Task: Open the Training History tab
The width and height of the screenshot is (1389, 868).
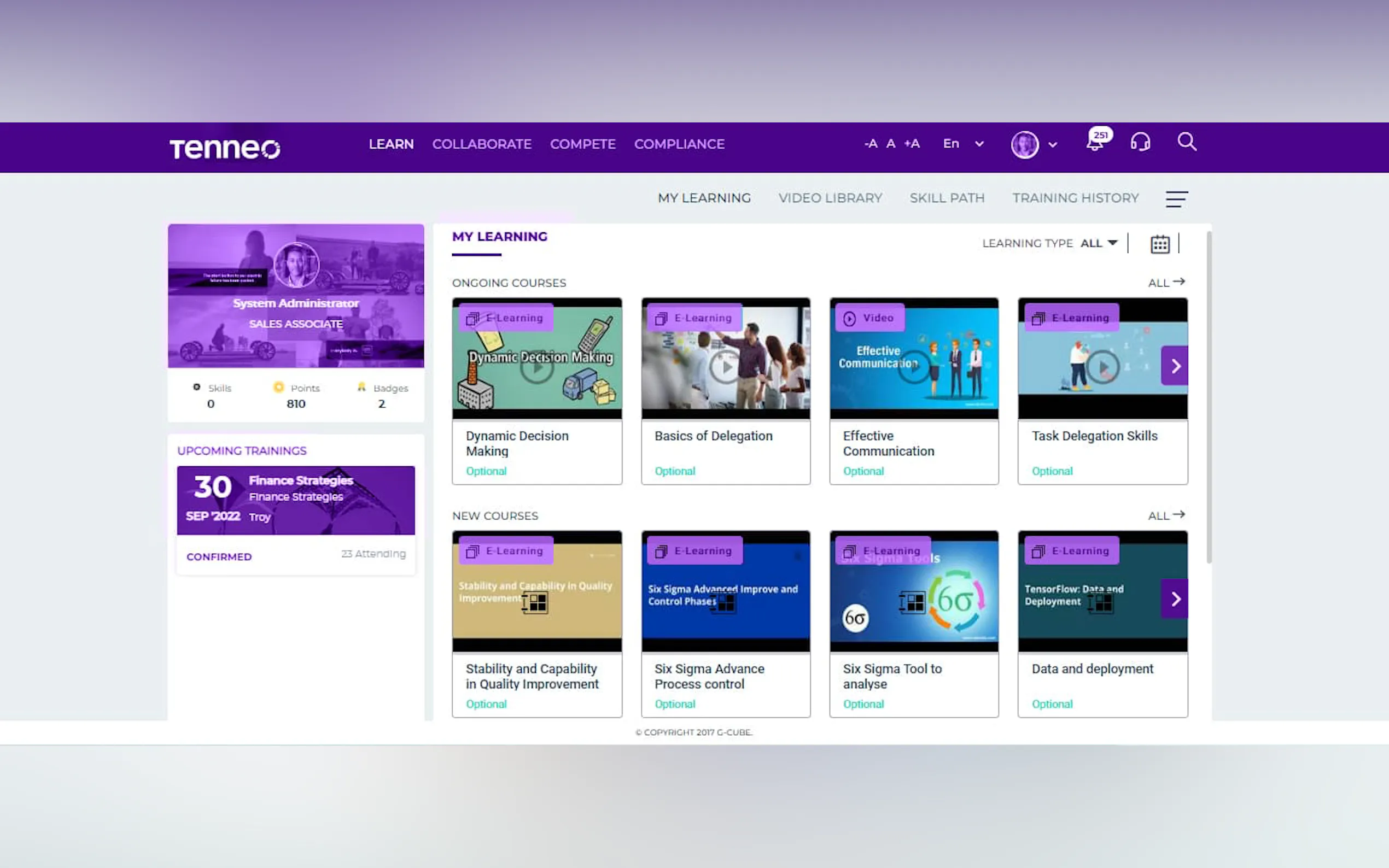Action: (x=1075, y=198)
